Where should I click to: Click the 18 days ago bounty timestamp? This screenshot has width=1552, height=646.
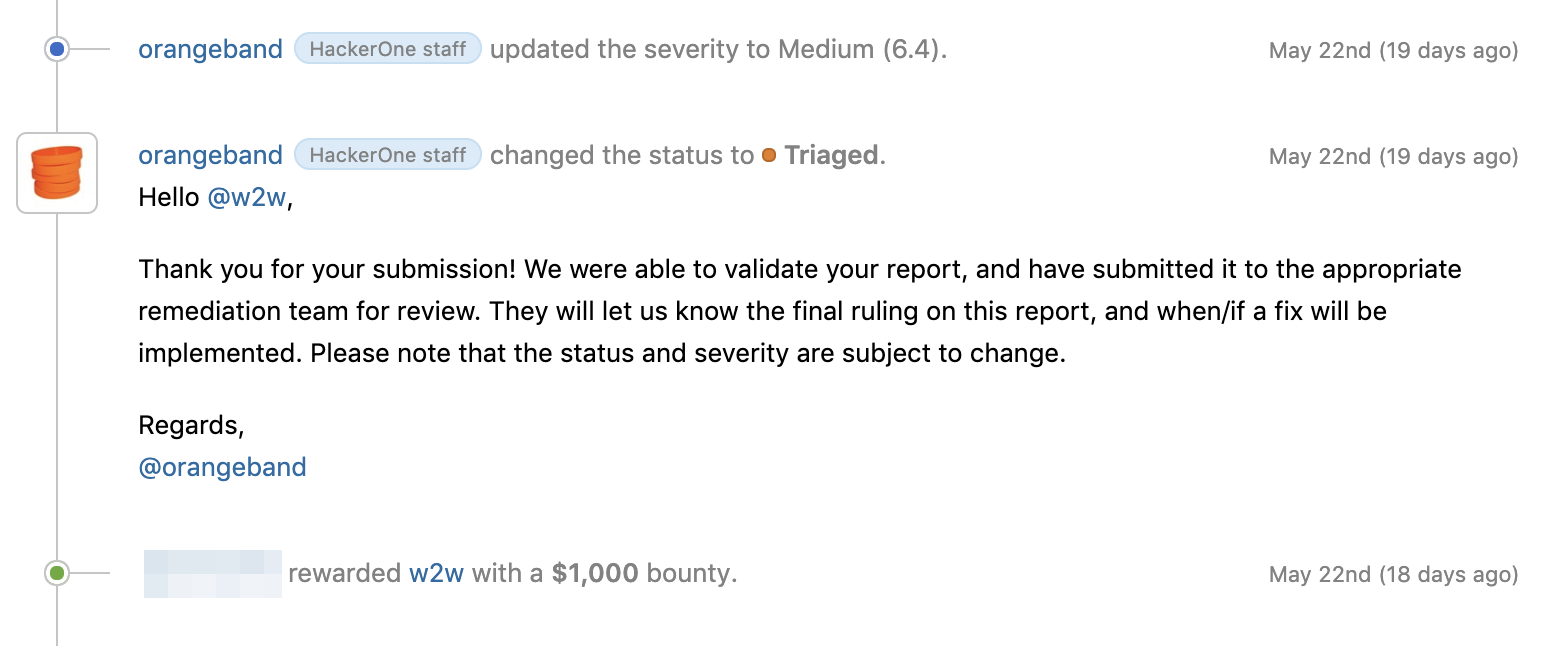[x=1392, y=574]
